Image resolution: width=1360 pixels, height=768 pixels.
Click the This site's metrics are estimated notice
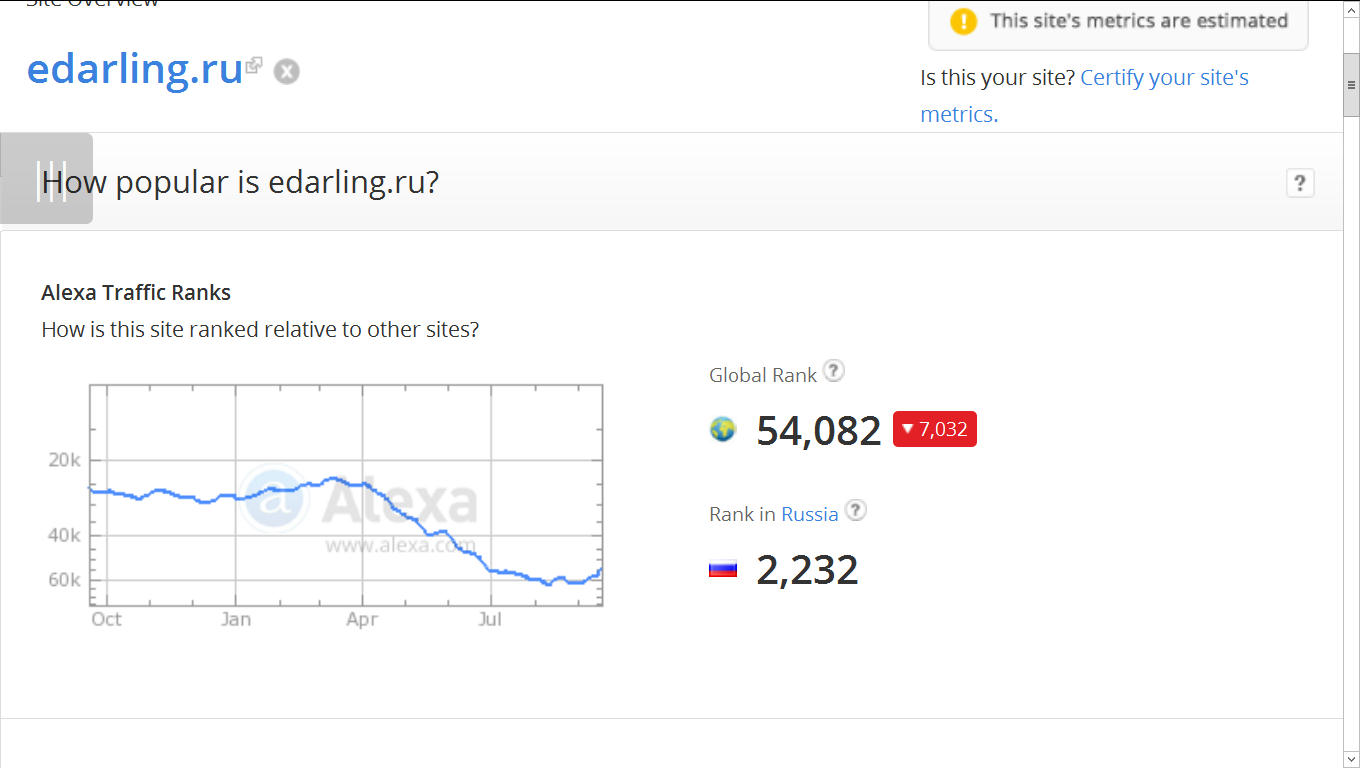tap(1118, 21)
